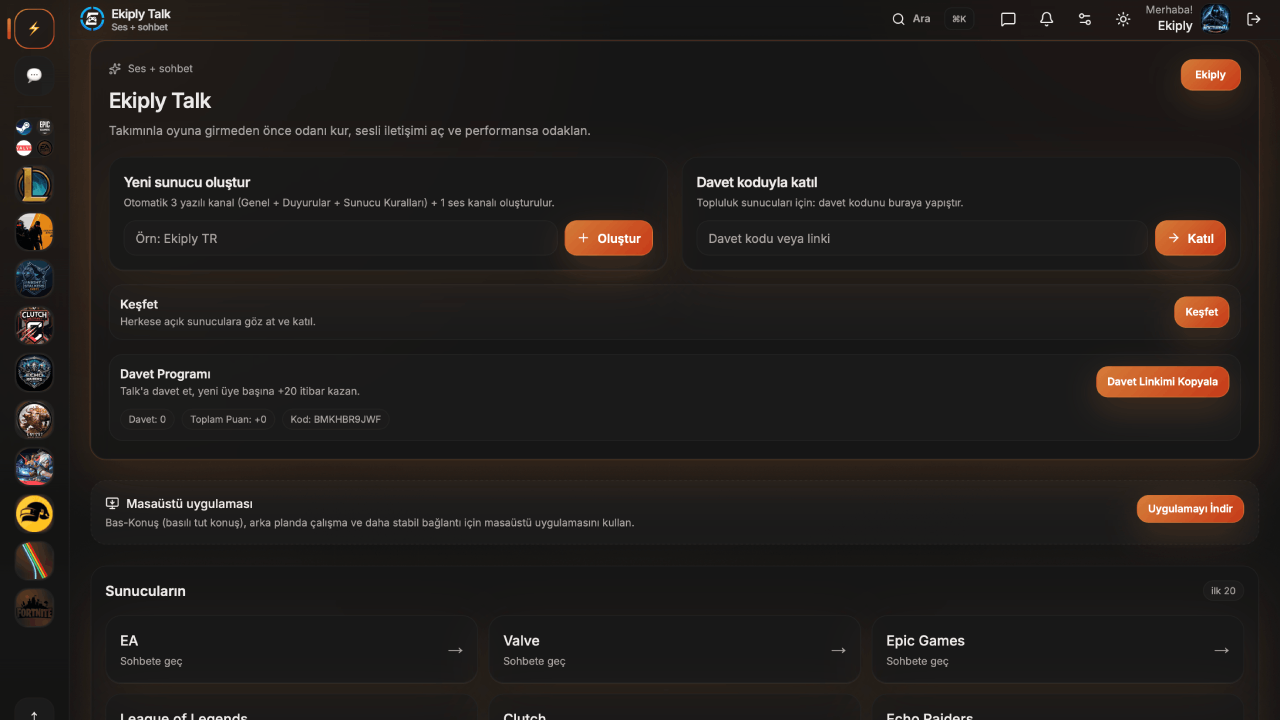Click the orange Keşfet button
This screenshot has height=720, width=1280.
tap(1201, 312)
